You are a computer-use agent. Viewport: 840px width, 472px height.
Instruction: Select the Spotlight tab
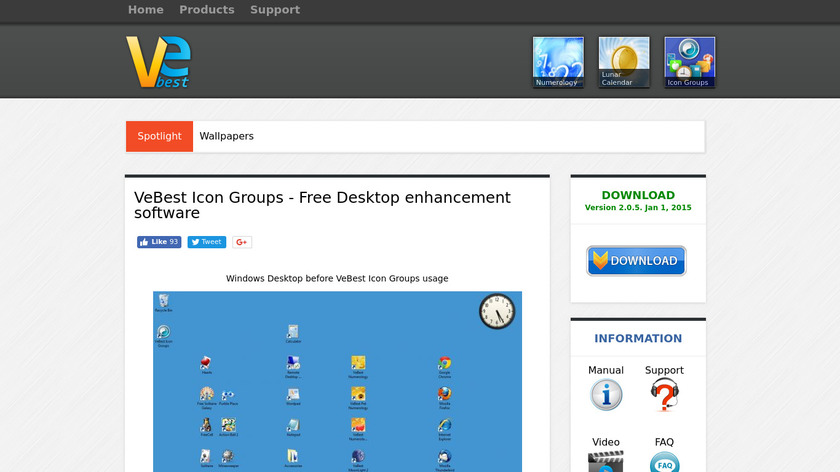point(160,136)
